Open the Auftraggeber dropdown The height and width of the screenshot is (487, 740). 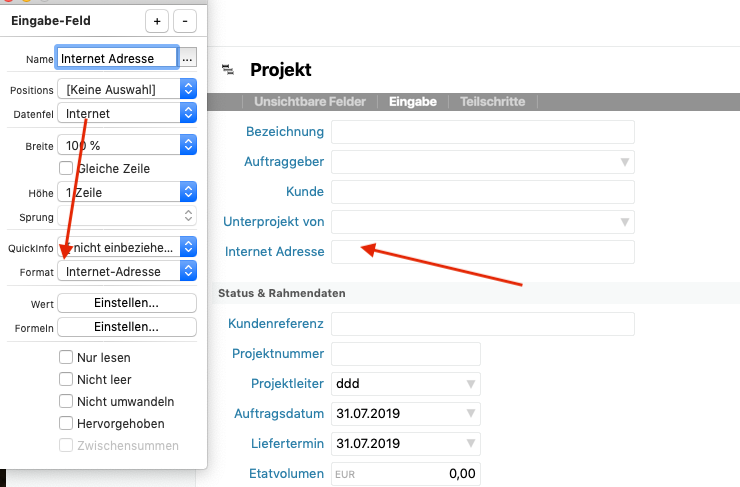pyautogui.click(x=625, y=162)
